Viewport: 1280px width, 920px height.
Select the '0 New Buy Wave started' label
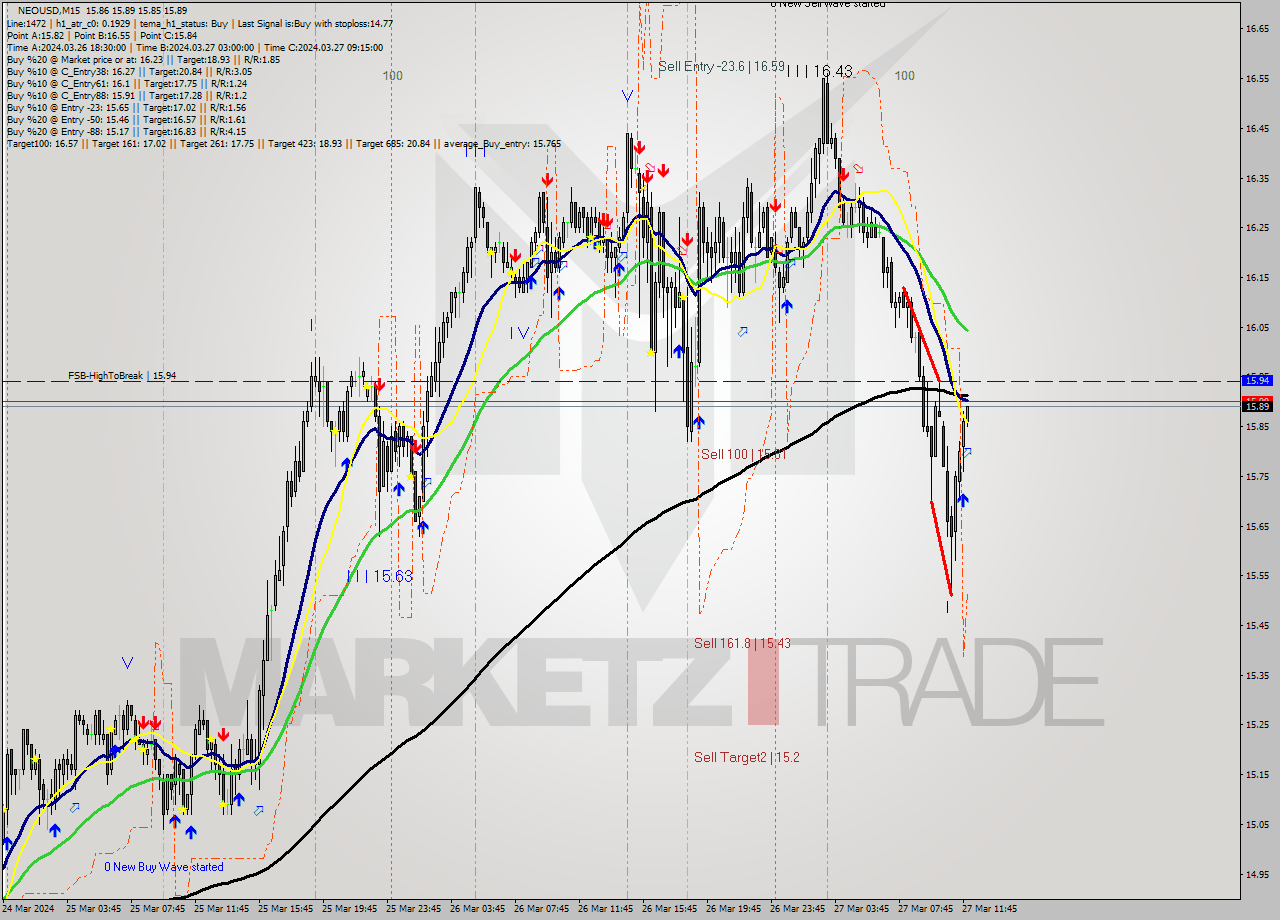click(164, 867)
